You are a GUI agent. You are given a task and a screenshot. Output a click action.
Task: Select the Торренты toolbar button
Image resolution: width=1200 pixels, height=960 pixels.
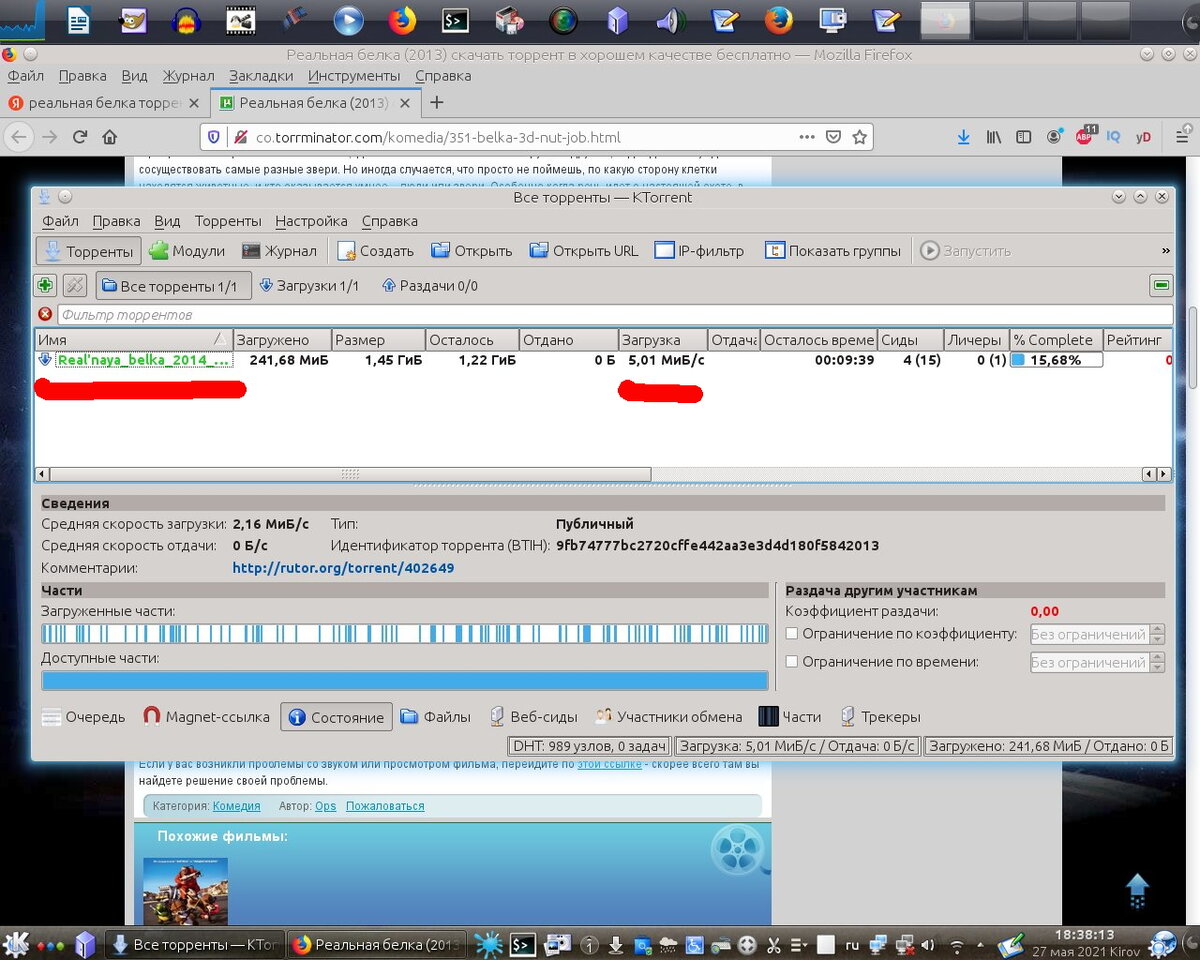tap(88, 251)
